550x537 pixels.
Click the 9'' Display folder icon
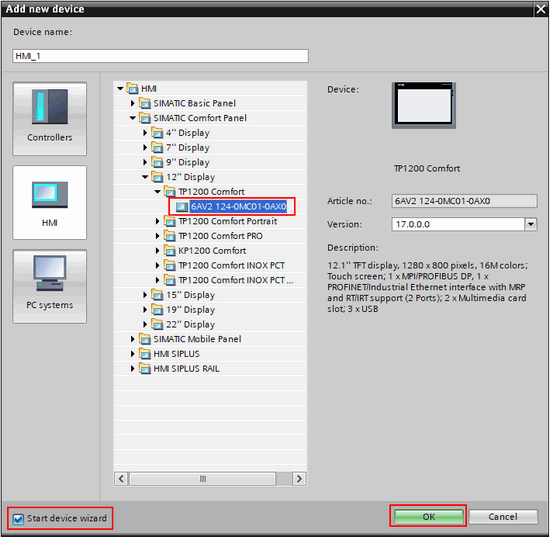pyautogui.click(x=157, y=162)
